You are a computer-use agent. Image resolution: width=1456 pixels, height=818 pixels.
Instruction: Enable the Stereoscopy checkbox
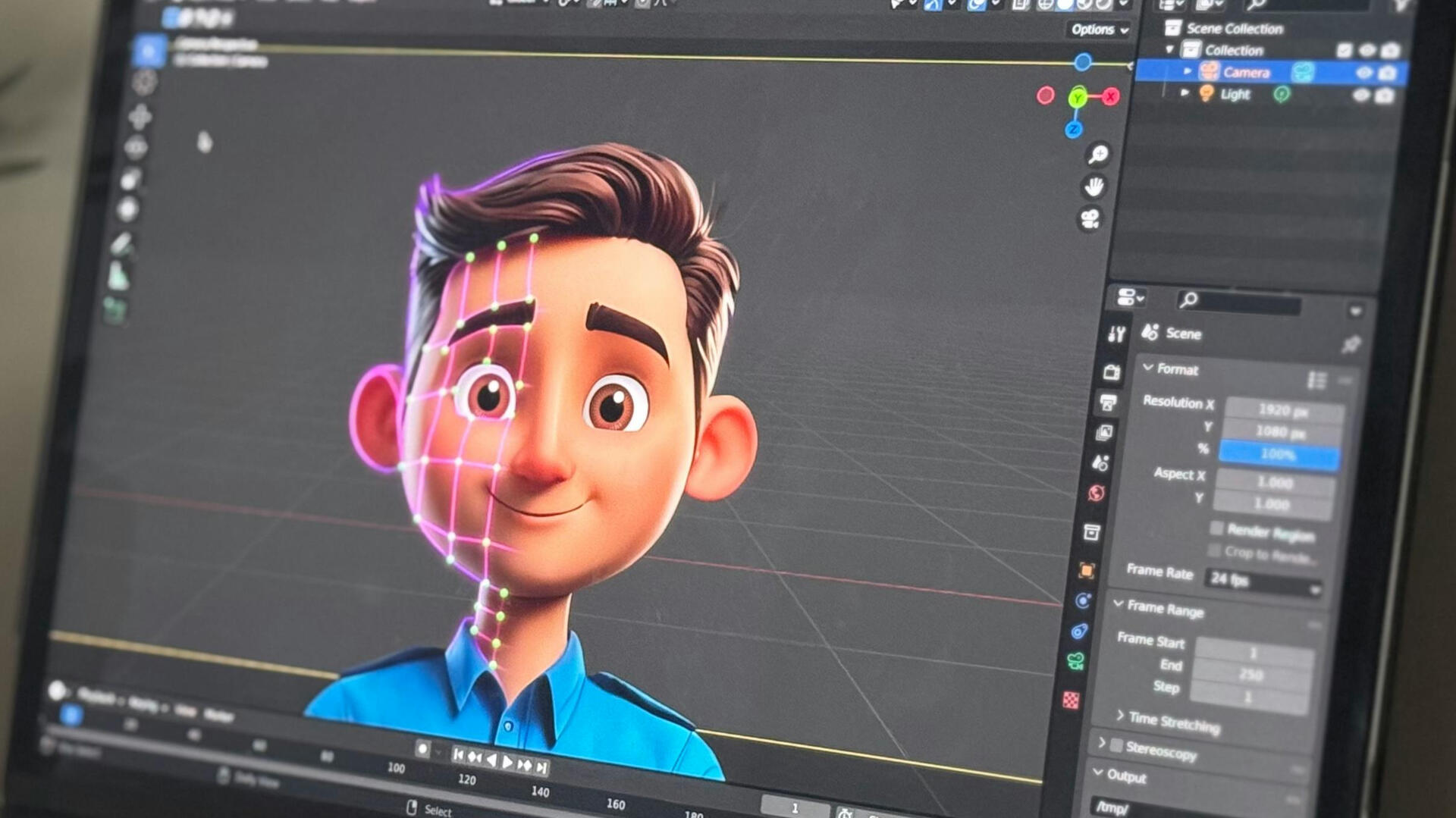pos(1116,745)
